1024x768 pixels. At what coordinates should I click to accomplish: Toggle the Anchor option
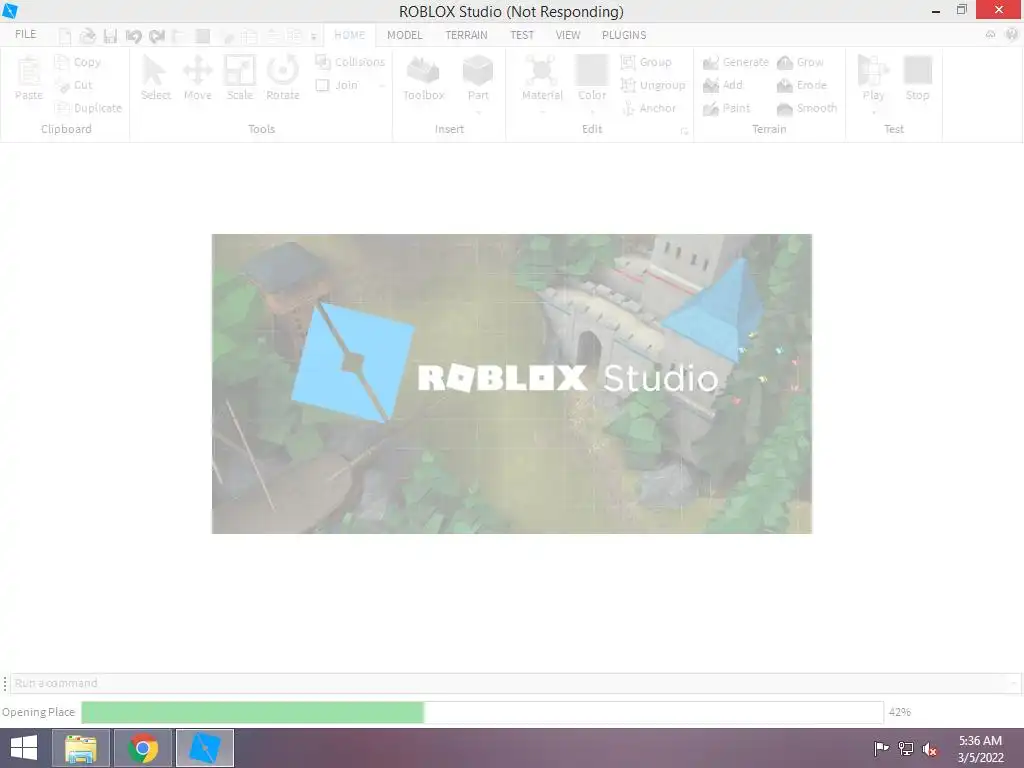pyautogui.click(x=648, y=108)
